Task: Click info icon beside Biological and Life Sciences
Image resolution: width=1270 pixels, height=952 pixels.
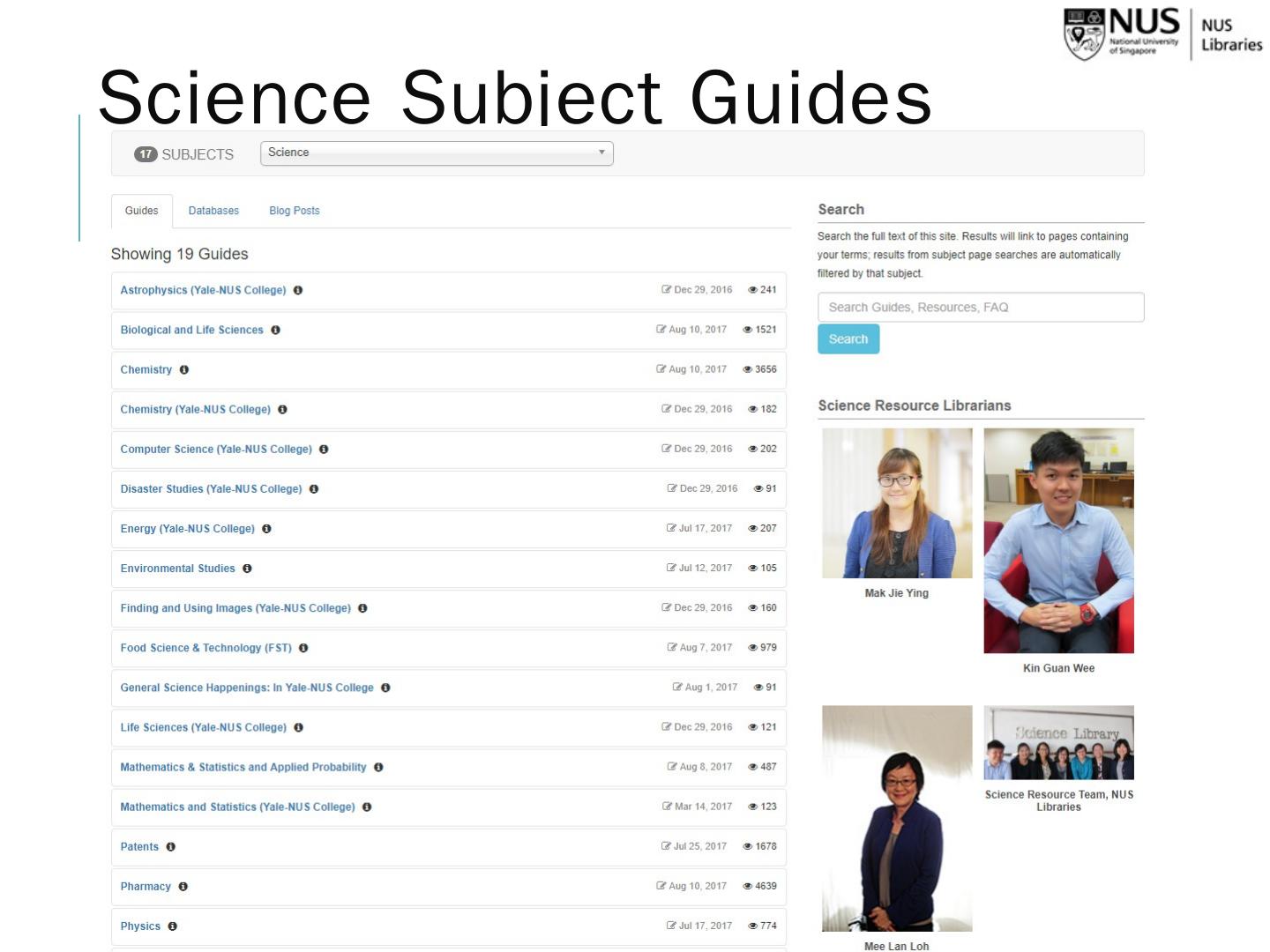Action: pos(275,330)
